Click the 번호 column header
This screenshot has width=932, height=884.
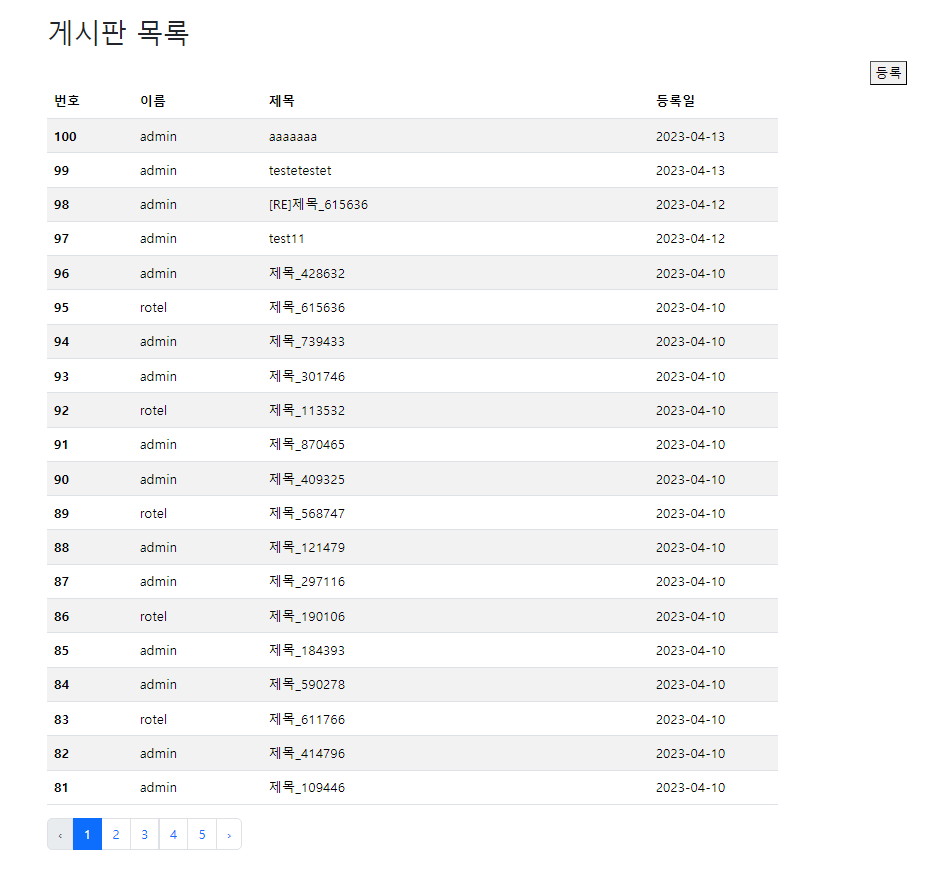click(x=67, y=100)
